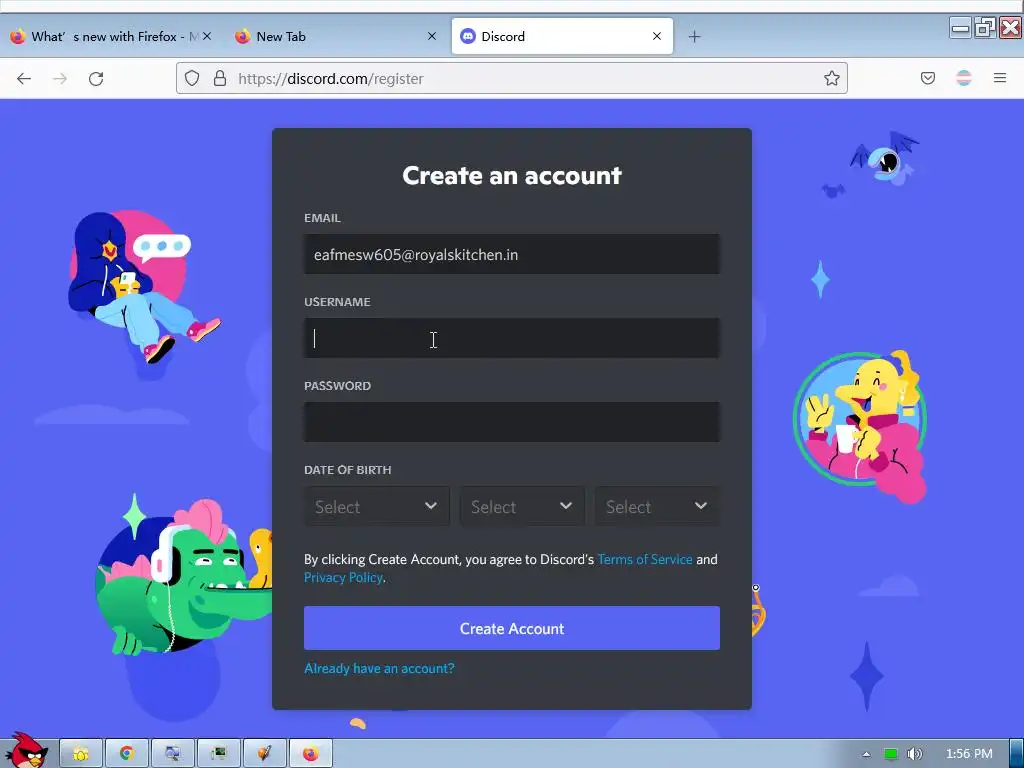Click the 1:56 PM taskbar clock
1024x768 pixels.
coord(969,754)
